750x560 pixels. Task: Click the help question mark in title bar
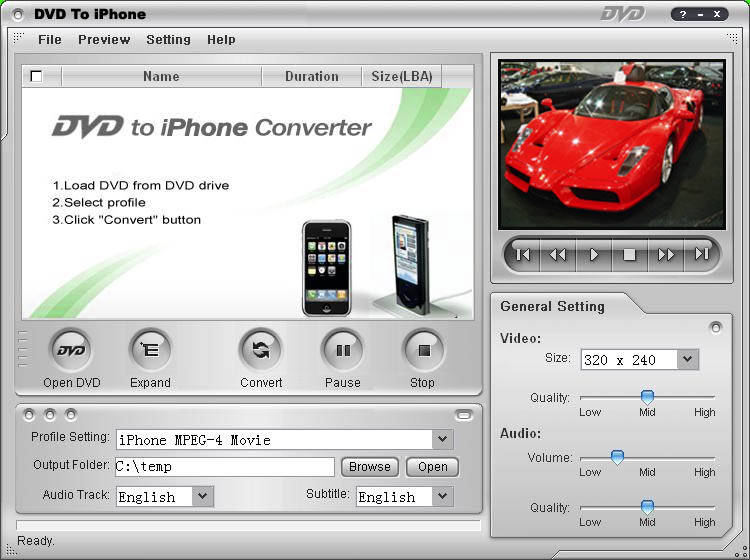point(683,14)
